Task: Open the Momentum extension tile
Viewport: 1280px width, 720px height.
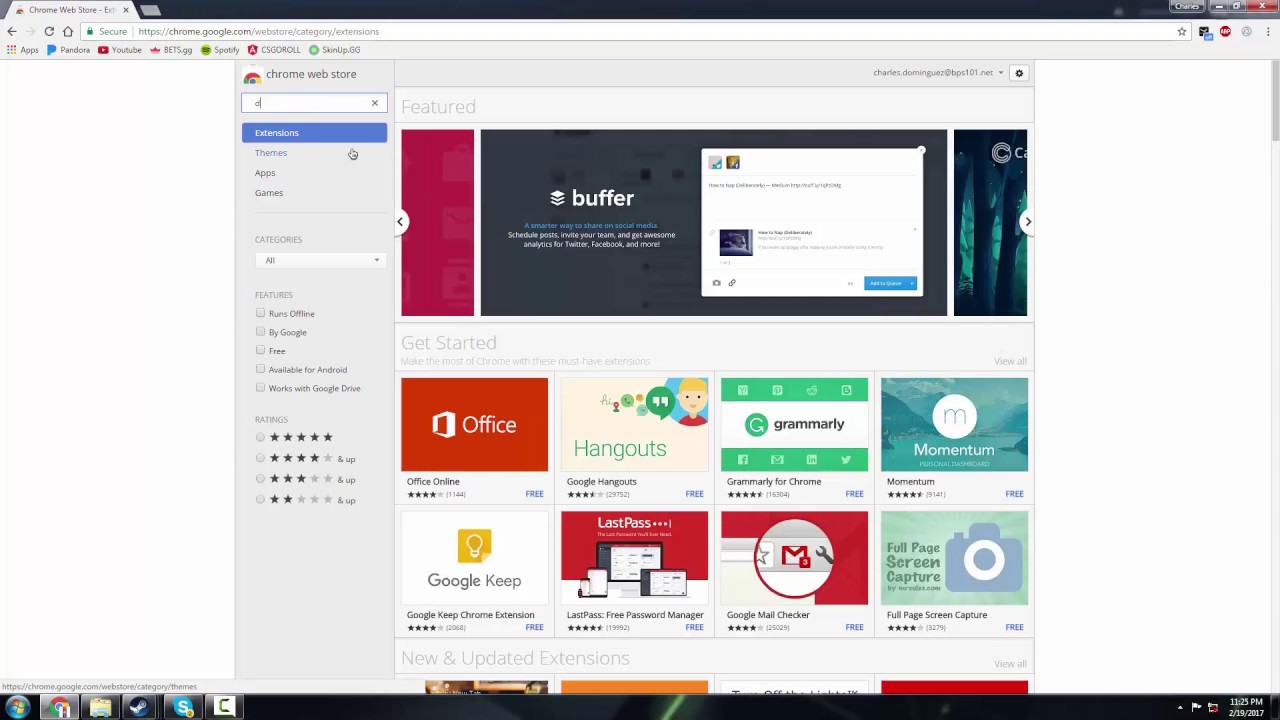Action: tap(954, 438)
